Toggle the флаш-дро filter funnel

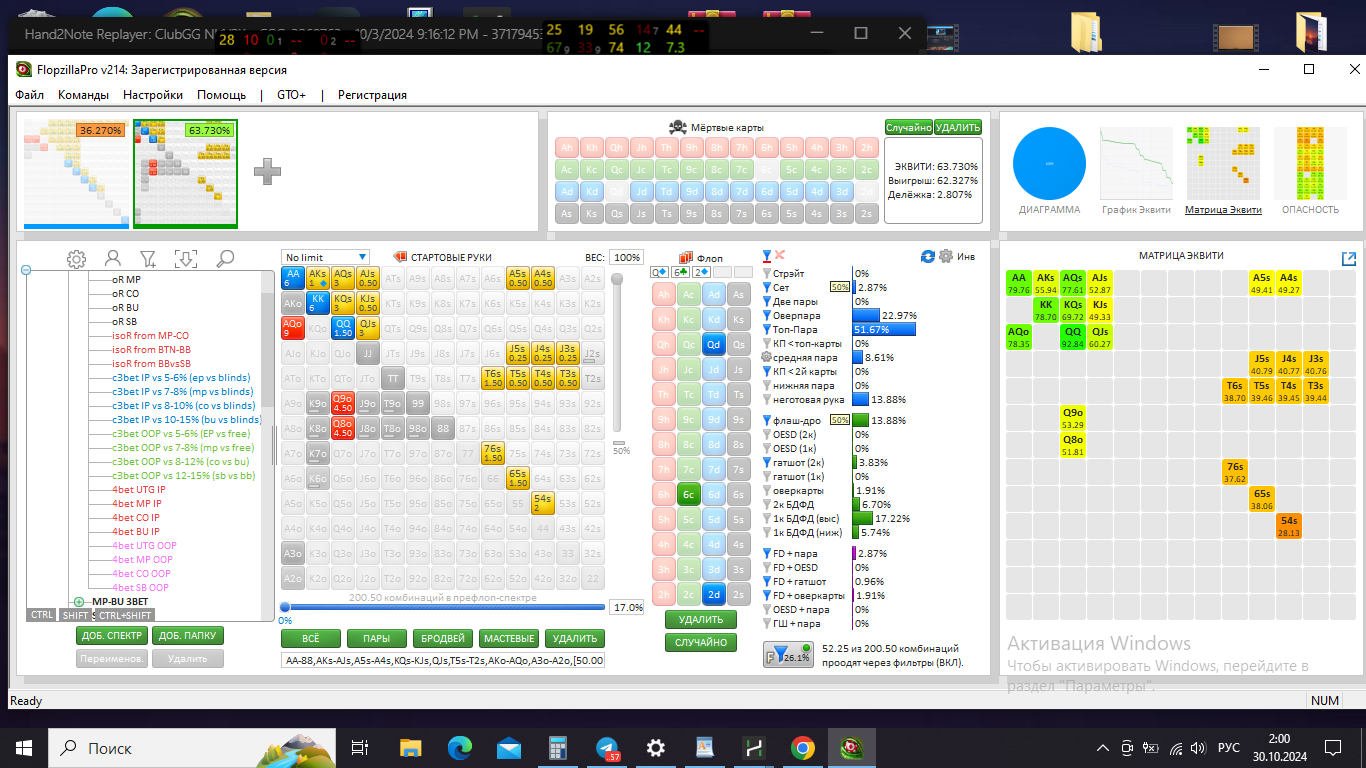767,420
